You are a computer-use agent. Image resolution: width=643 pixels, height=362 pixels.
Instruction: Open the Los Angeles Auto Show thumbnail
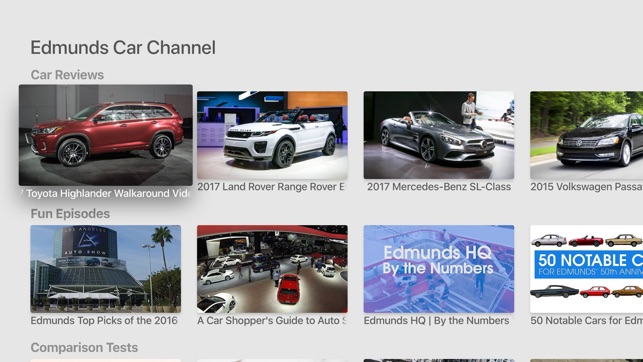(105, 269)
